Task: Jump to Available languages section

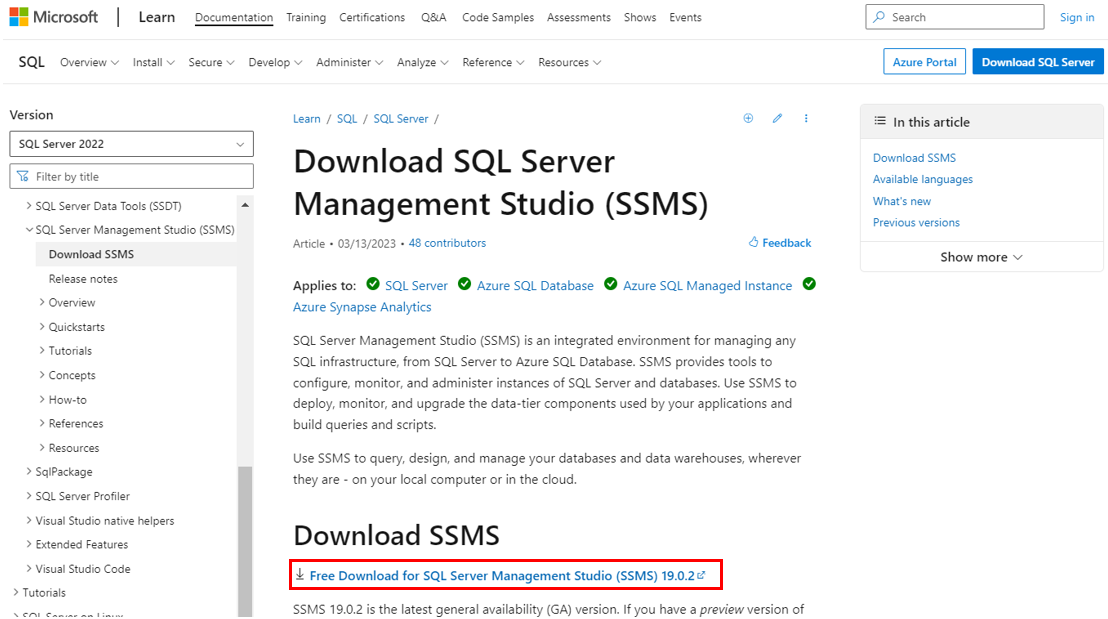Action: (923, 179)
